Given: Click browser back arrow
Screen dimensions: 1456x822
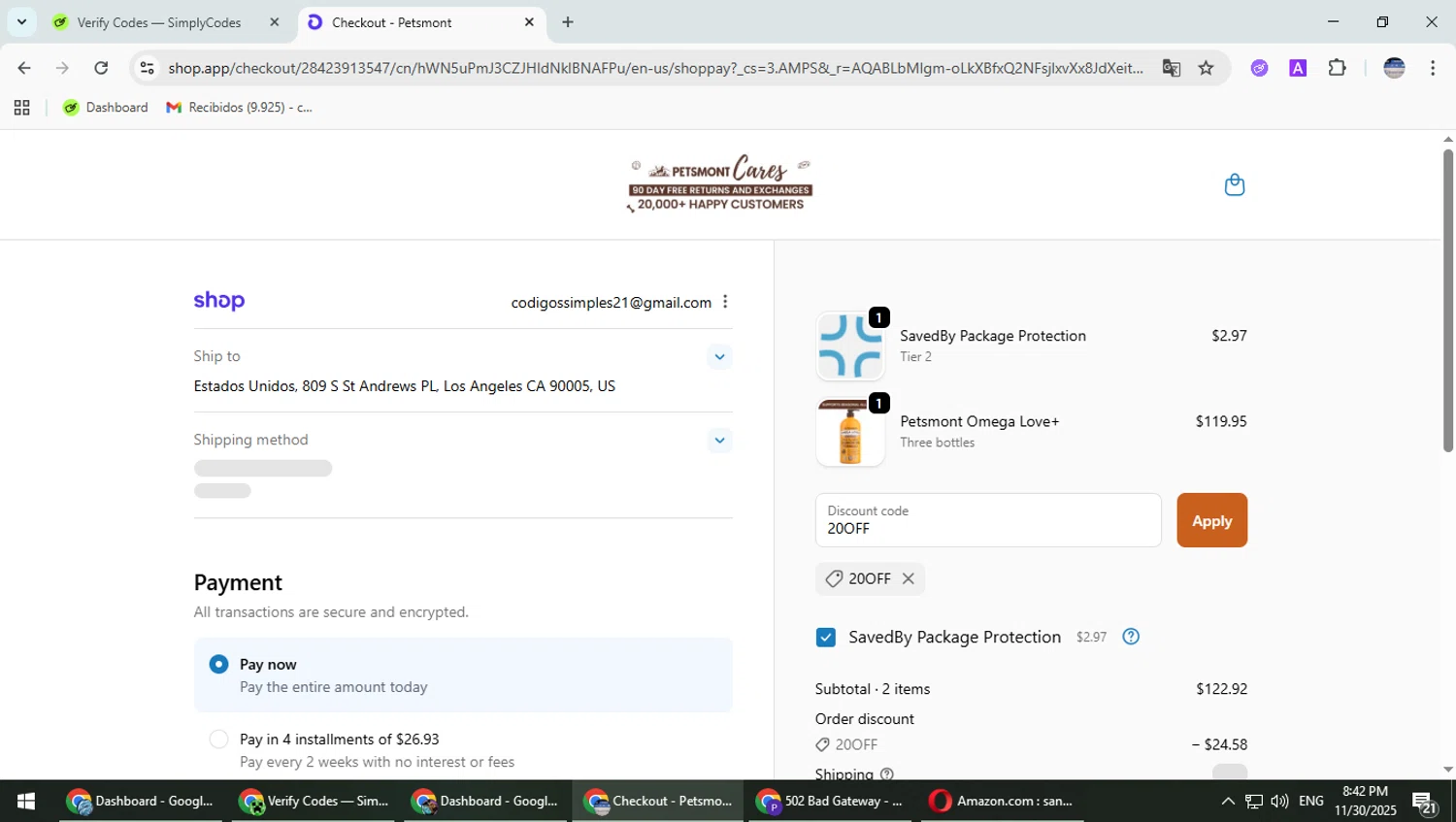Looking at the screenshot, I should [x=24, y=68].
